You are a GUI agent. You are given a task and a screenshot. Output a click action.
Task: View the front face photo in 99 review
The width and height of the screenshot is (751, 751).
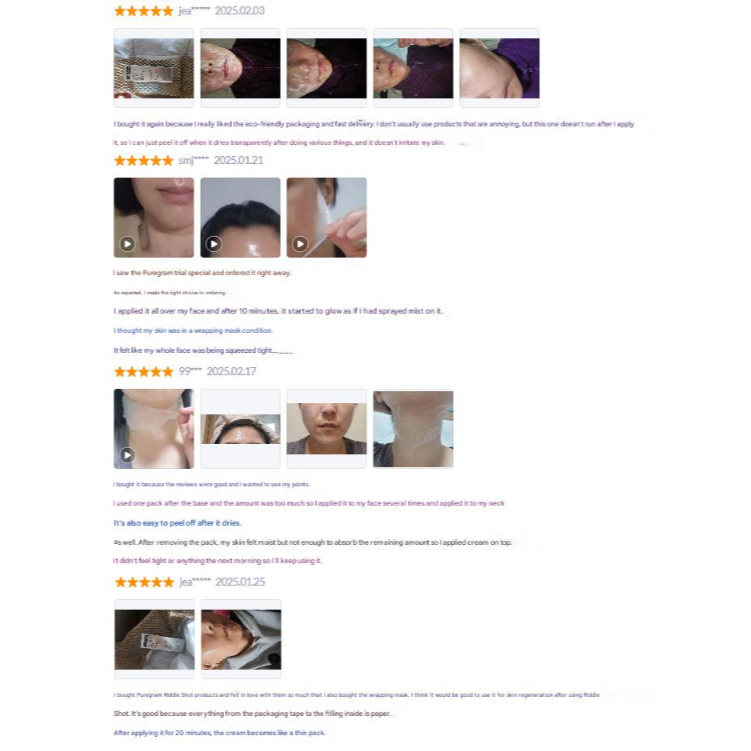[x=327, y=429]
